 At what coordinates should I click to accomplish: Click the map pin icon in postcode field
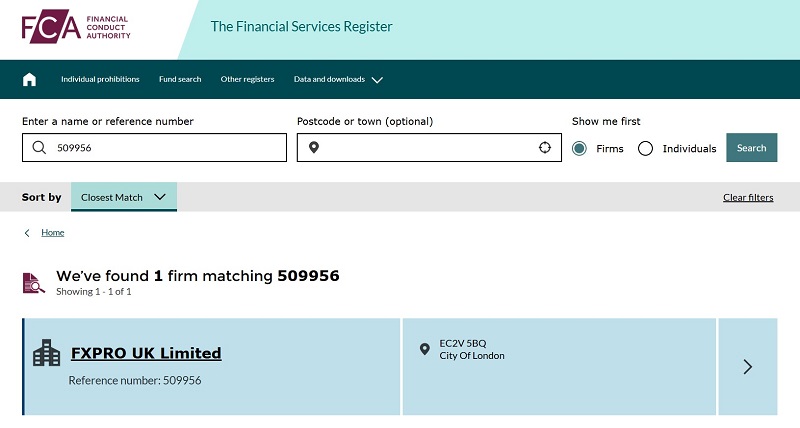tap(313, 148)
